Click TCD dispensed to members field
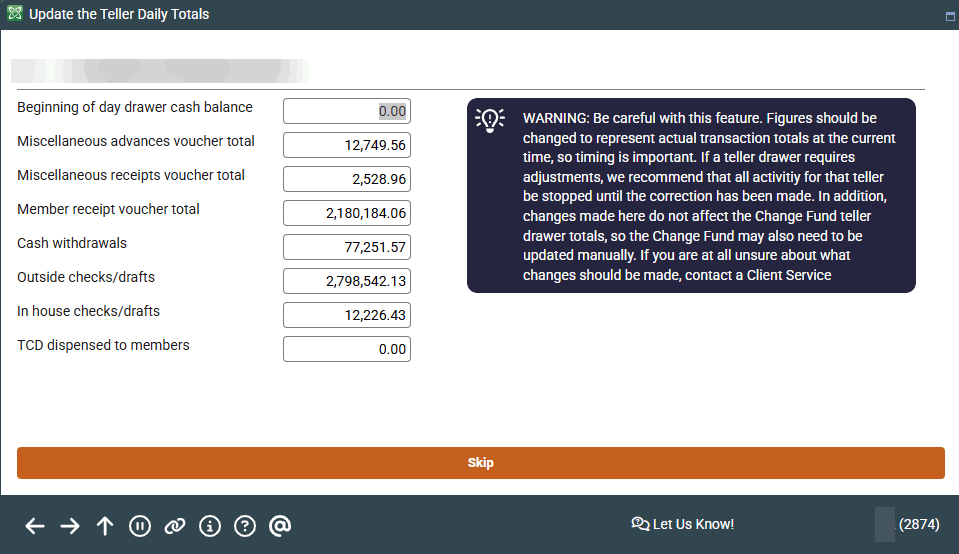This screenshot has width=959, height=554. coord(347,349)
